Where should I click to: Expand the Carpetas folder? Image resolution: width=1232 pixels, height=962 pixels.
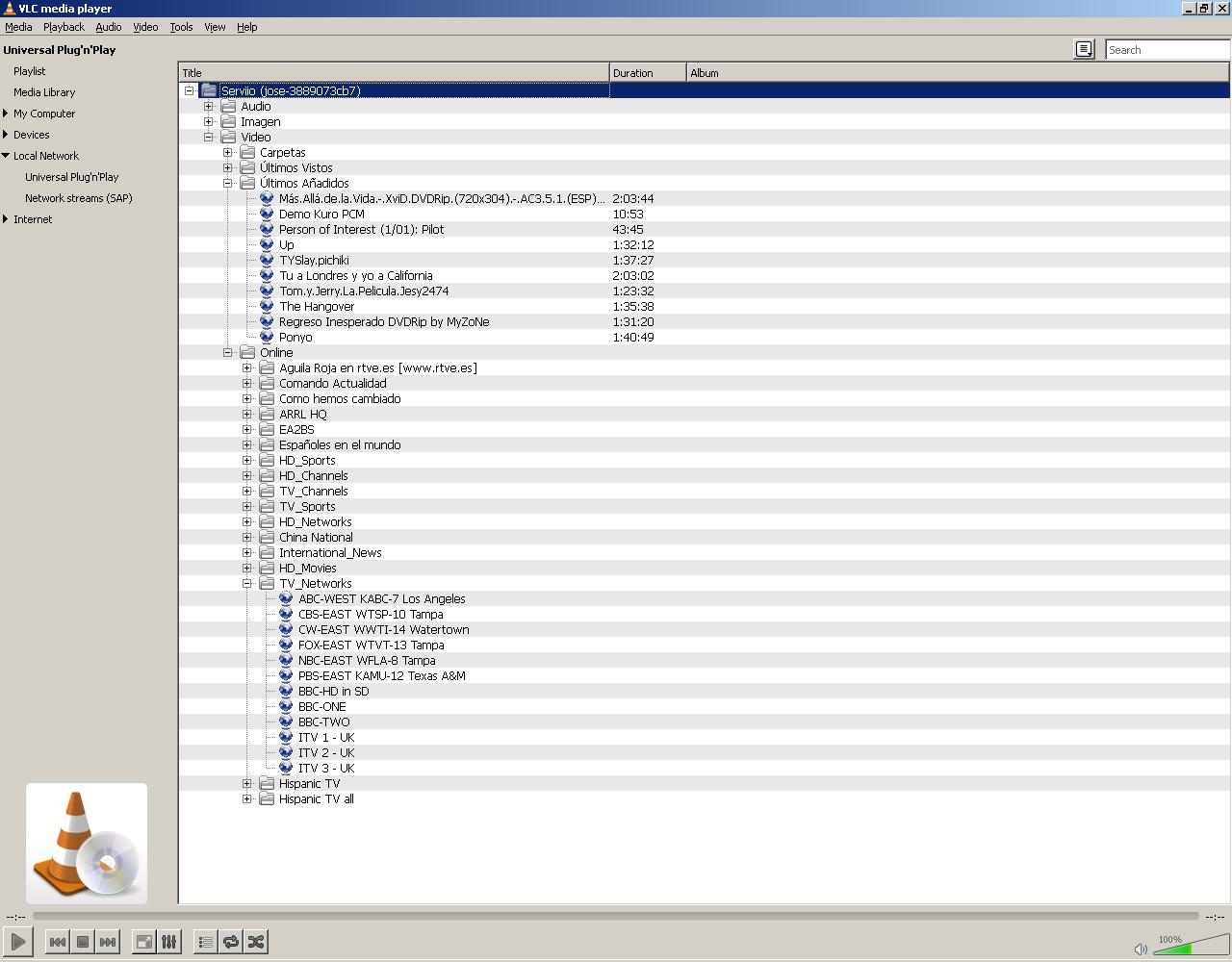(x=228, y=152)
